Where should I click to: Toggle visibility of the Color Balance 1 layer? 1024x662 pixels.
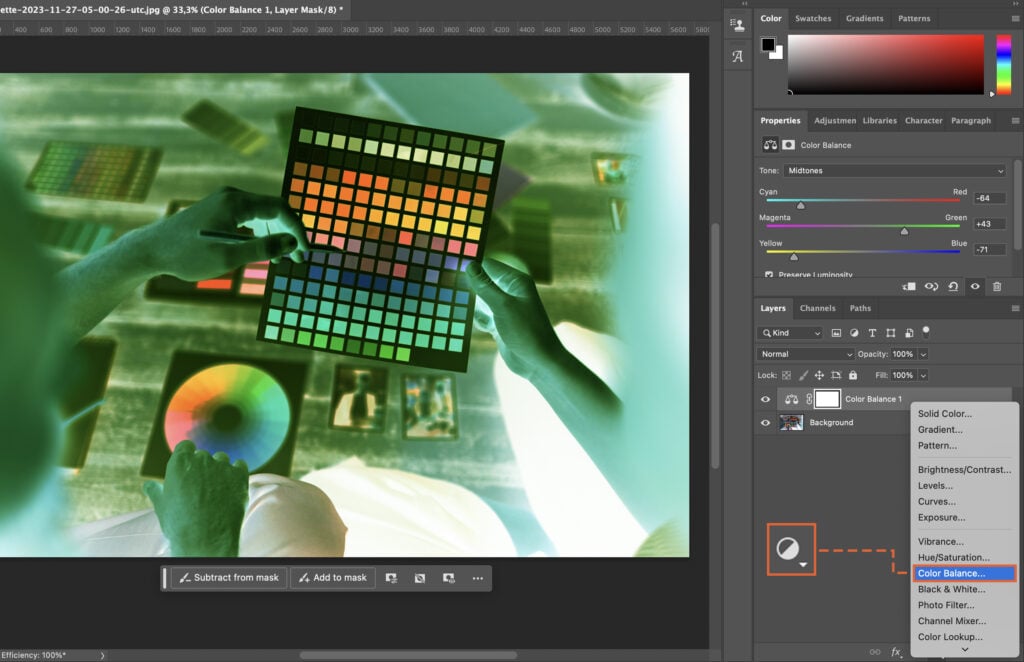[x=765, y=398]
